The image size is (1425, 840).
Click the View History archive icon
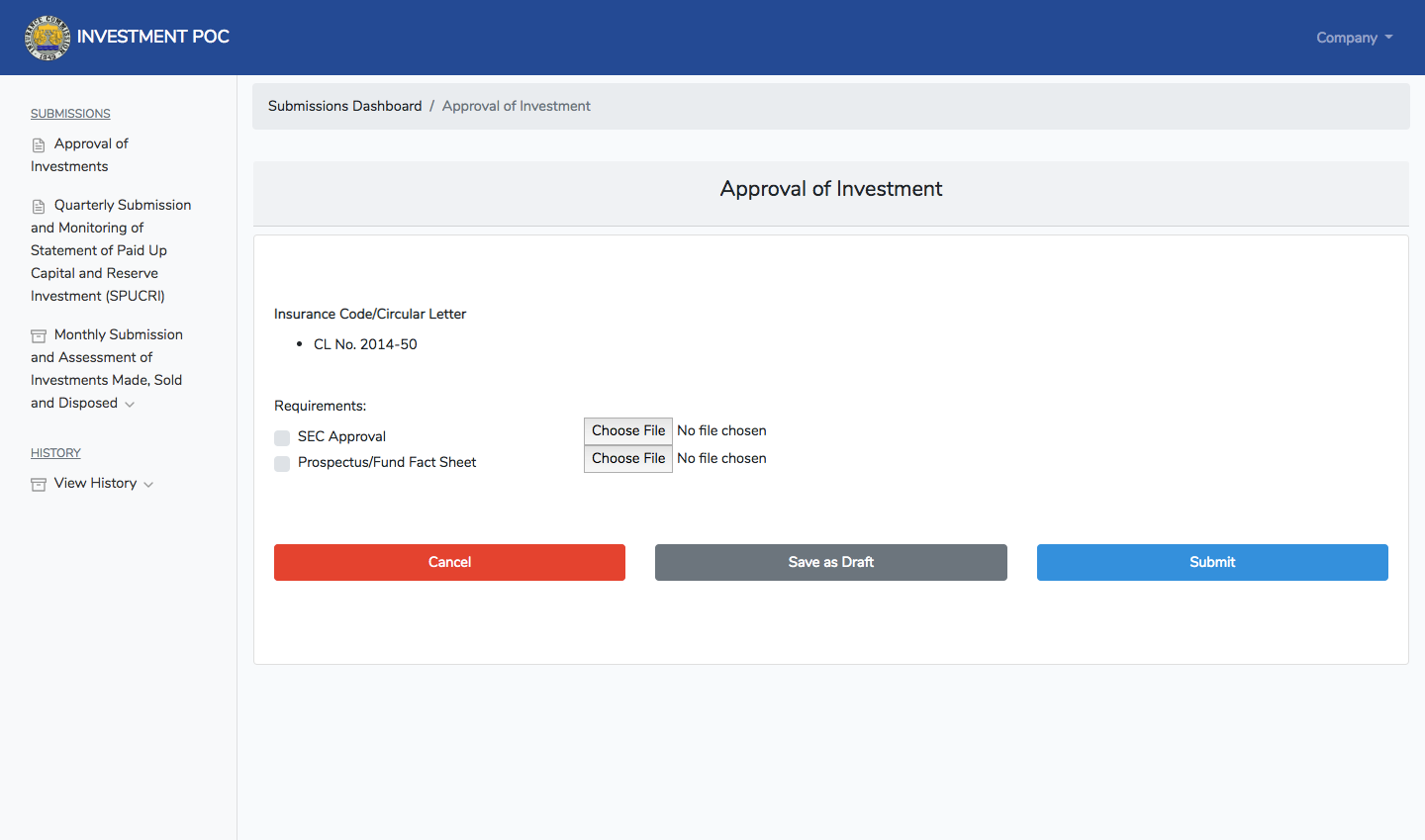tap(39, 485)
